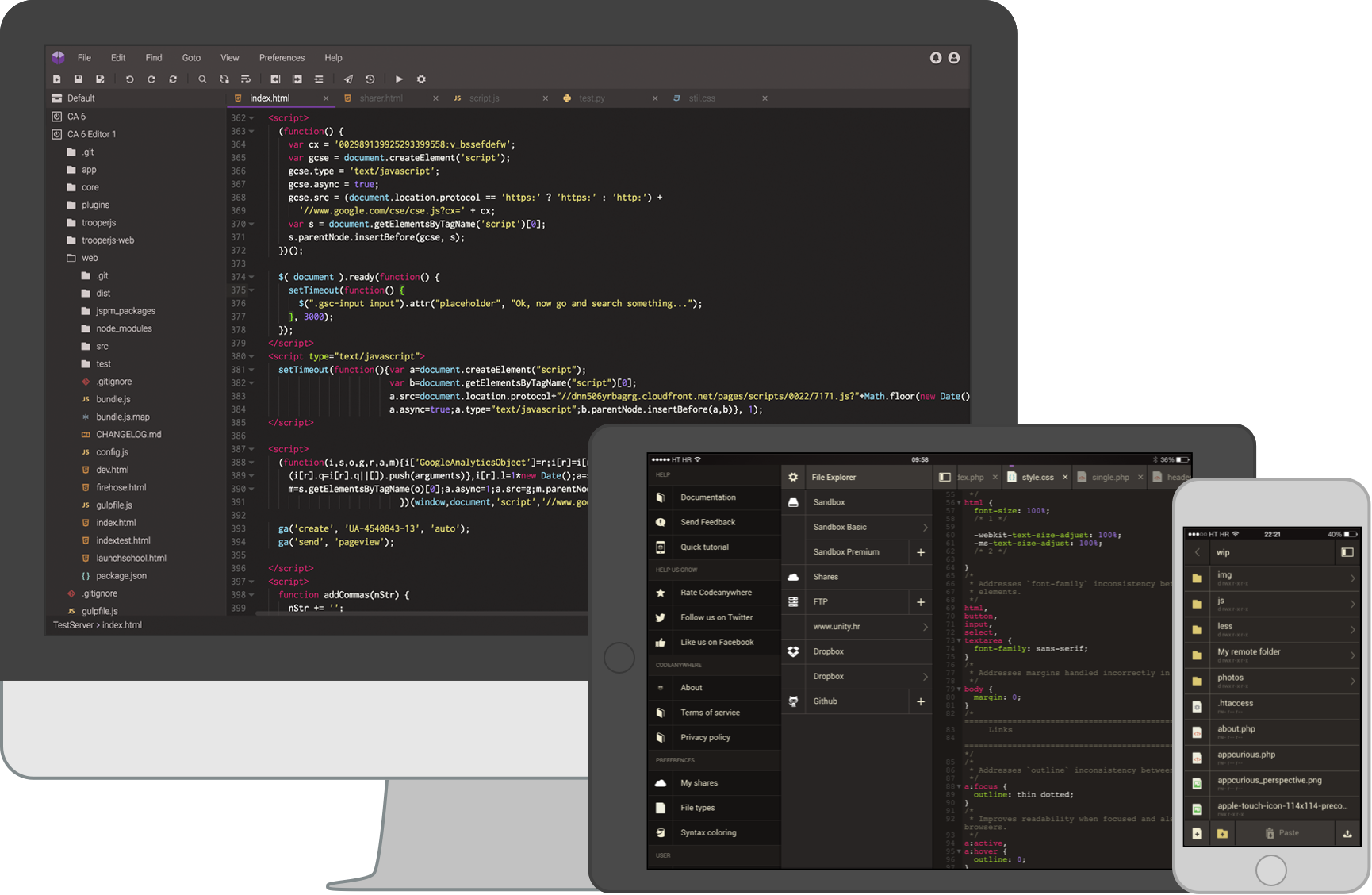Open search using the magnifier icon
This screenshot has height=895, width=1372.
click(x=202, y=79)
